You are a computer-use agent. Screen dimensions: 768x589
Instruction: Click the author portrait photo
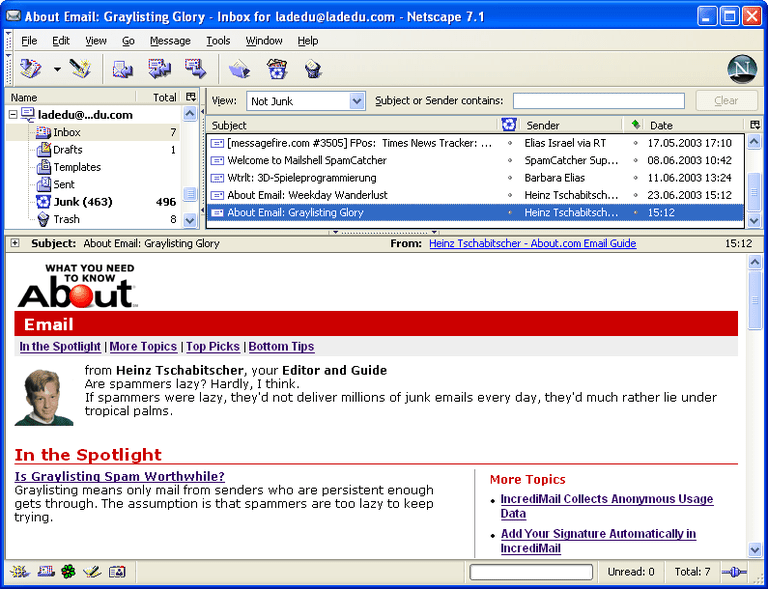44,398
